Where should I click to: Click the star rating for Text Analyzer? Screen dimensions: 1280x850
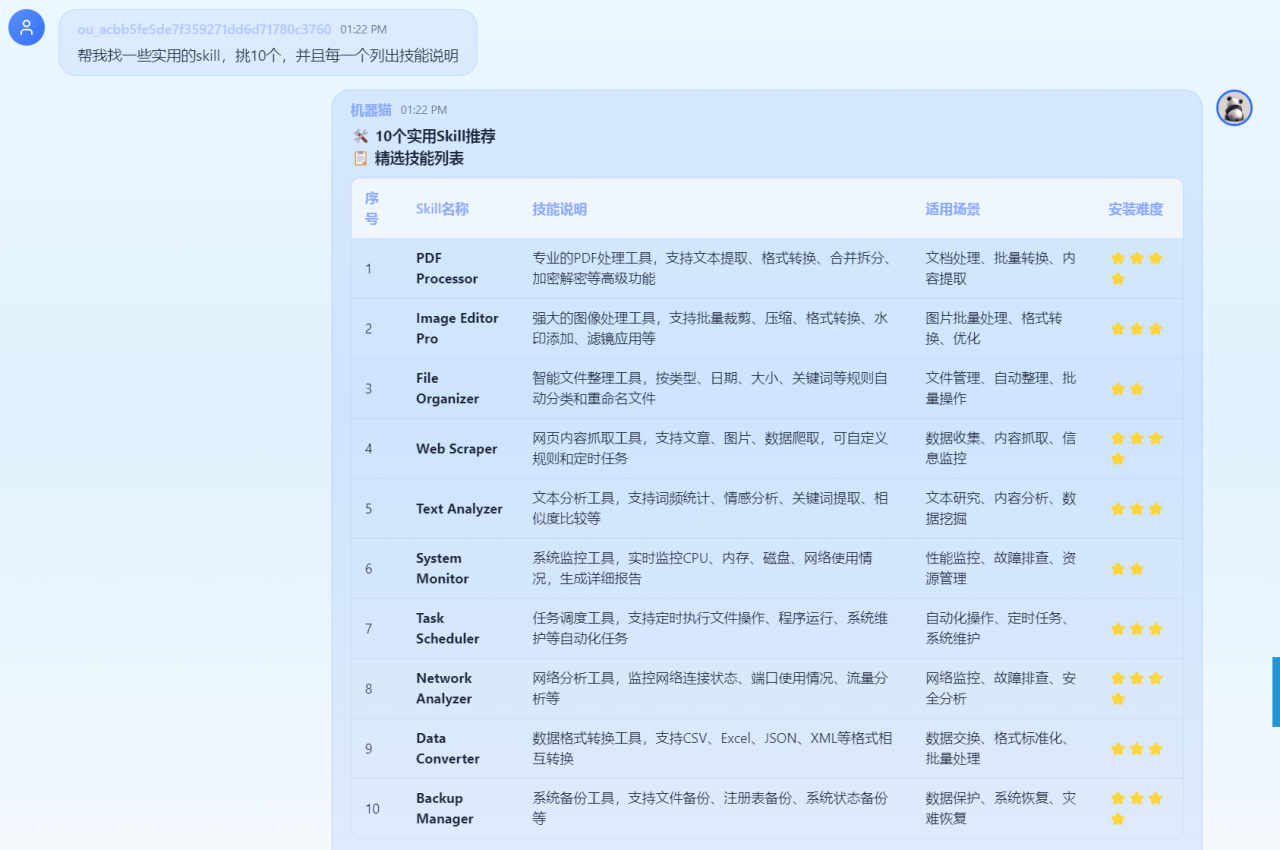(1136, 509)
